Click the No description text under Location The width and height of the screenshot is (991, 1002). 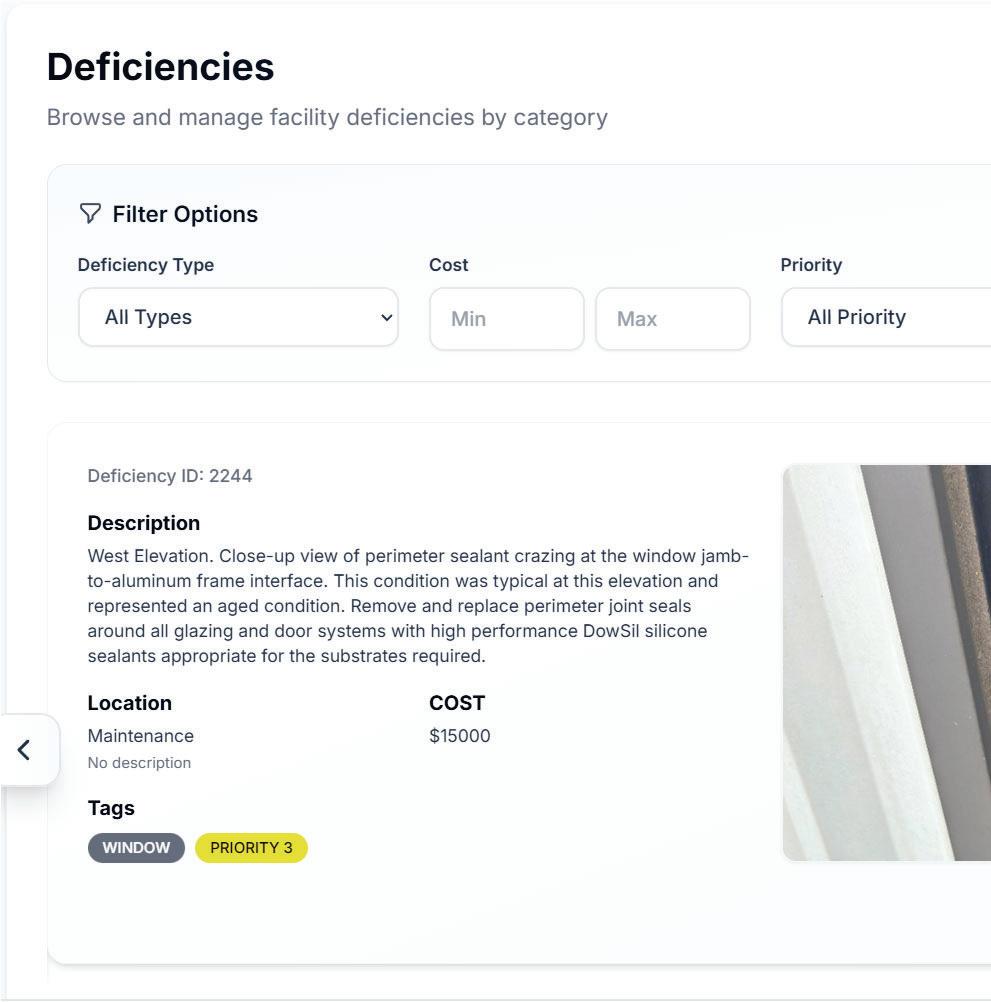pos(139,763)
